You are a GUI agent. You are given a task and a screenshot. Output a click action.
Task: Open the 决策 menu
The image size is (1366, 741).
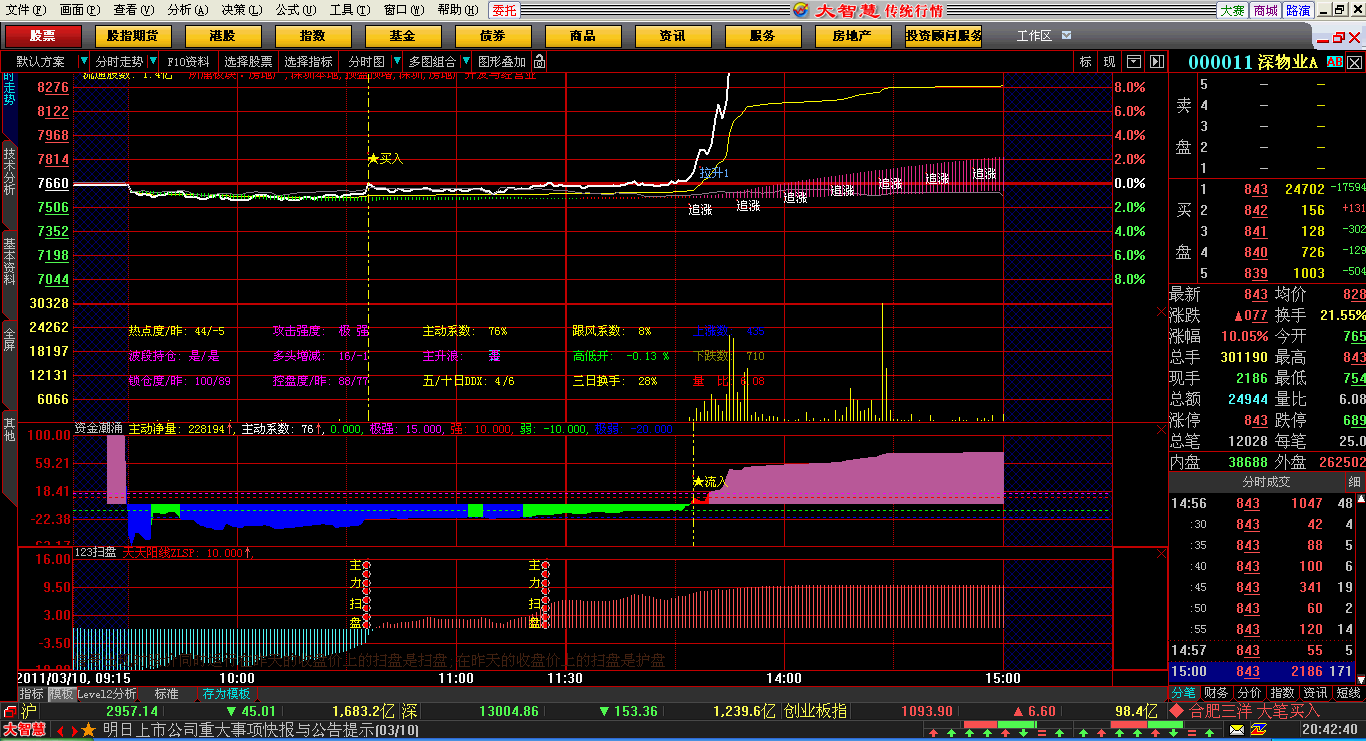click(x=241, y=10)
